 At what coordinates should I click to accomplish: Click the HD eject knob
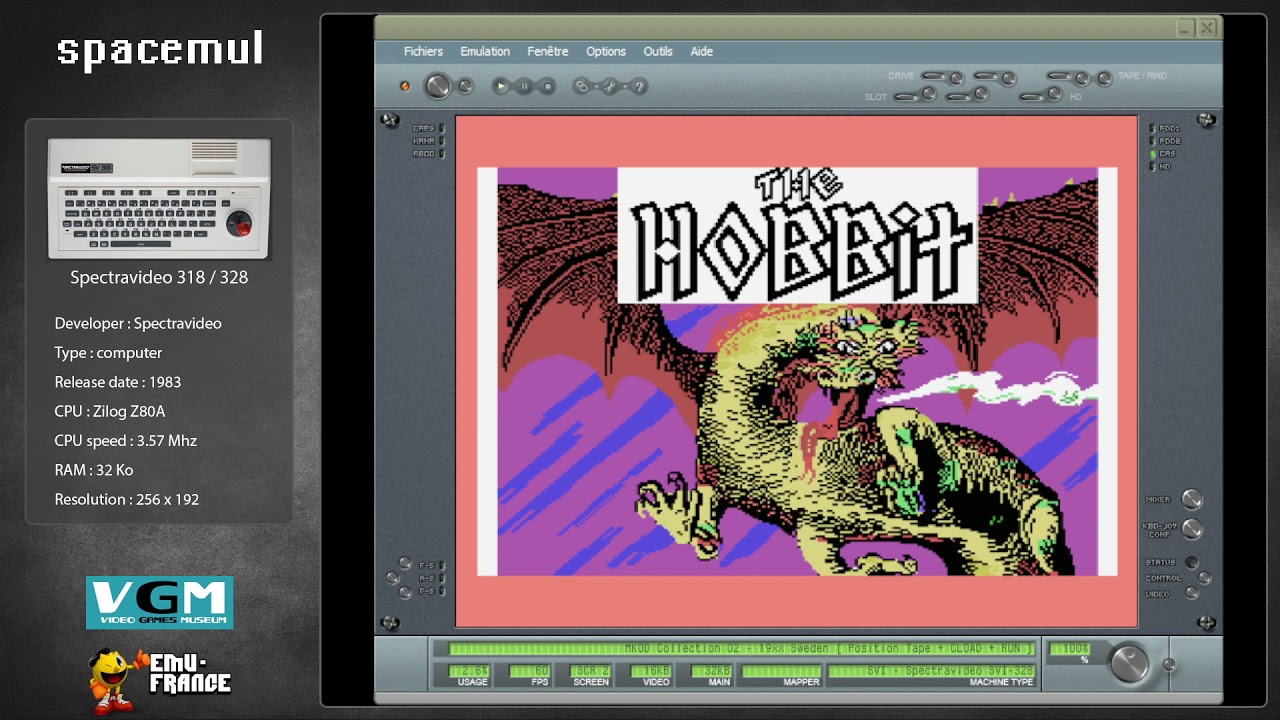(x=1054, y=93)
